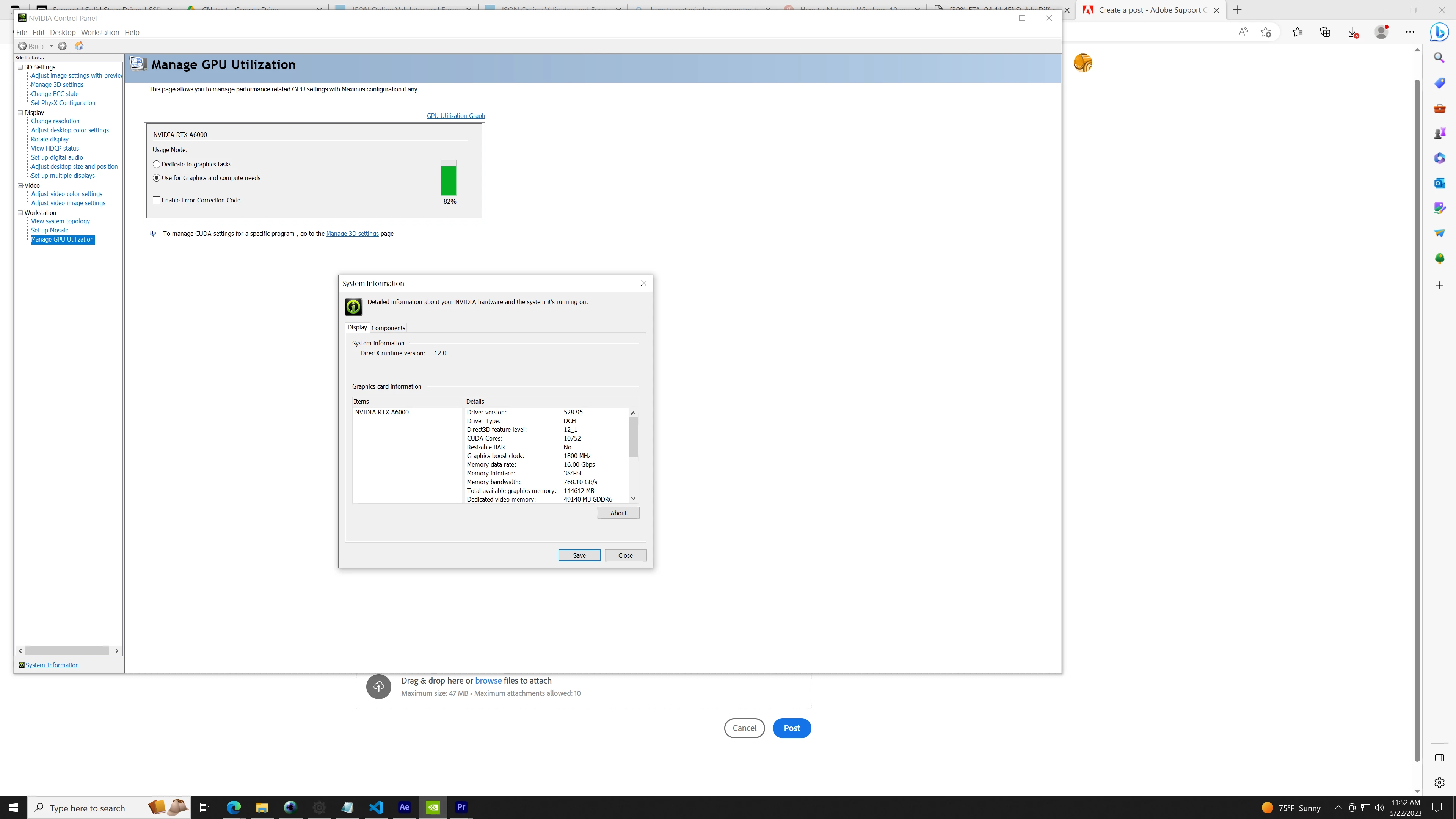Image resolution: width=1456 pixels, height=819 pixels.
Task: Collapse the 3D Settings tree node
Action: click(20, 67)
